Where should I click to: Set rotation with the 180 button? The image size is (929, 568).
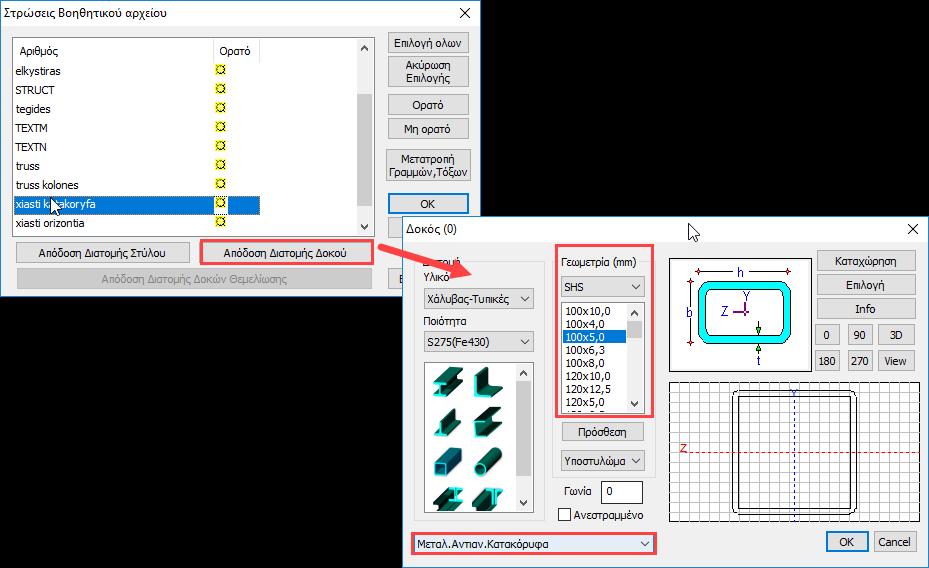point(827,361)
